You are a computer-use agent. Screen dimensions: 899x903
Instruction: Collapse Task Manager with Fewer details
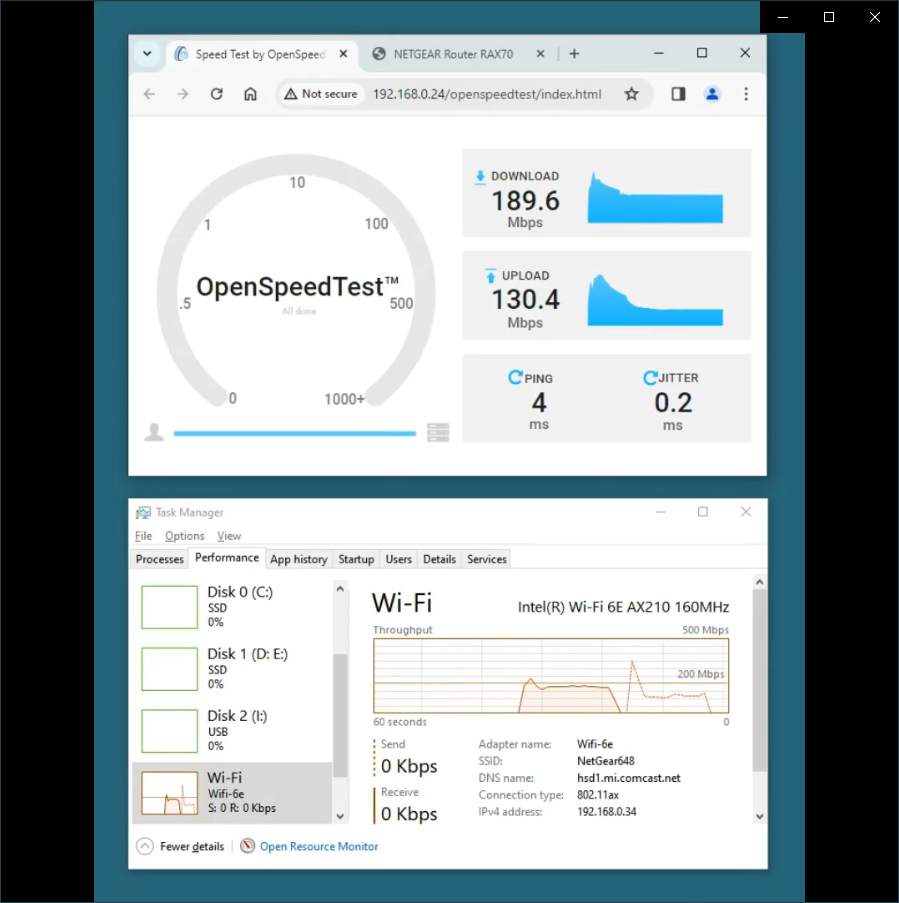click(x=180, y=846)
